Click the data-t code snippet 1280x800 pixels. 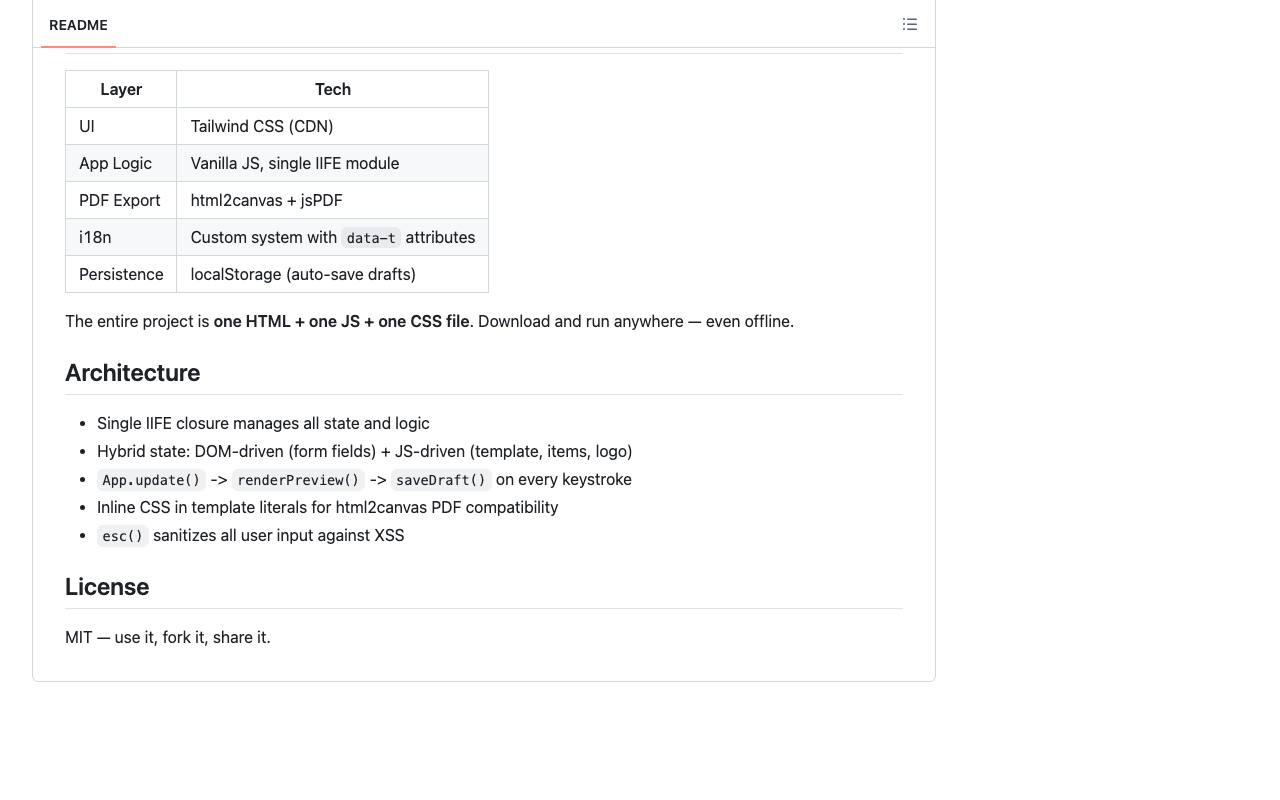click(x=371, y=238)
